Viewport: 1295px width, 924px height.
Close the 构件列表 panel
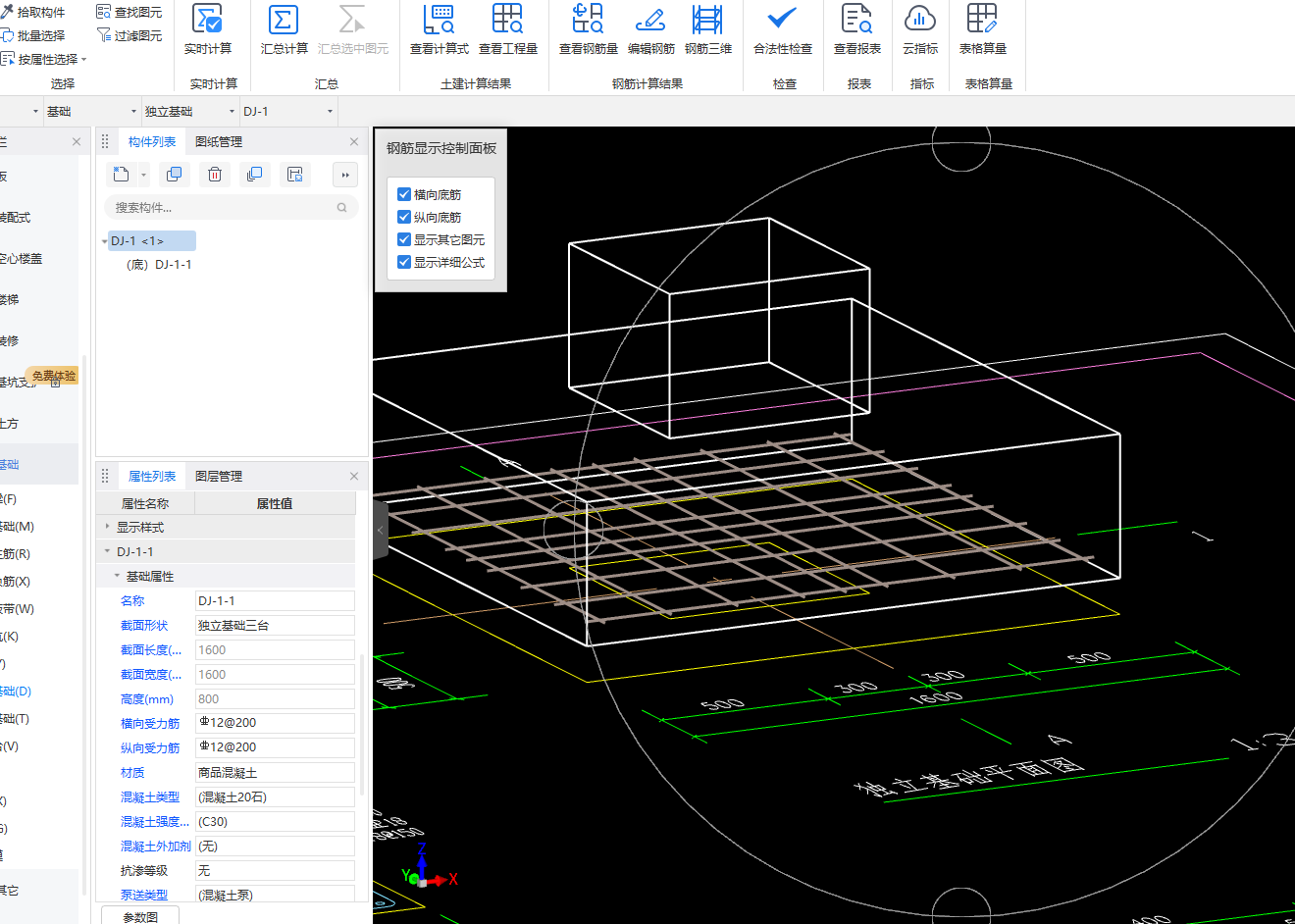pyautogui.click(x=354, y=142)
